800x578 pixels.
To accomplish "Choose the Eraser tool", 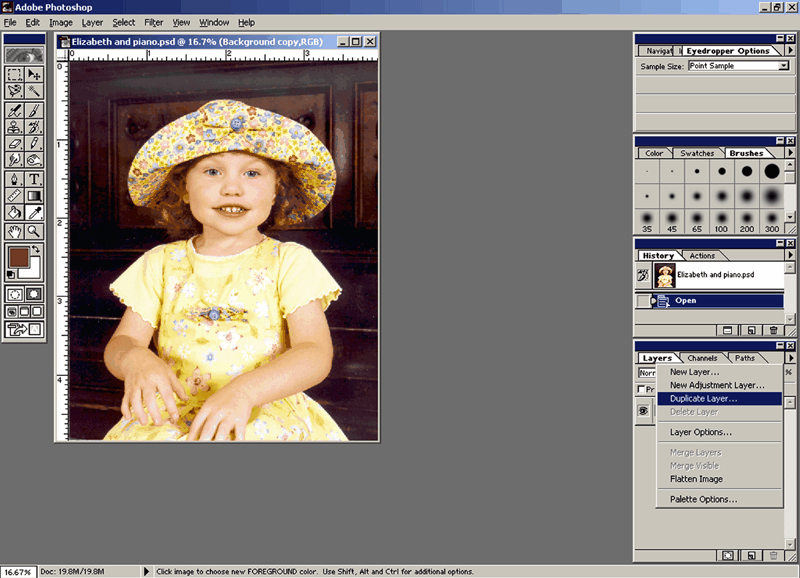I will point(15,144).
